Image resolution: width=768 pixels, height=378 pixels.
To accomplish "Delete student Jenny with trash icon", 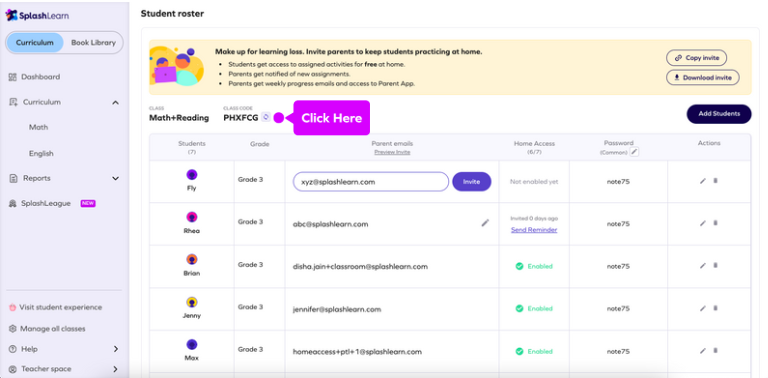I will 715,308.
